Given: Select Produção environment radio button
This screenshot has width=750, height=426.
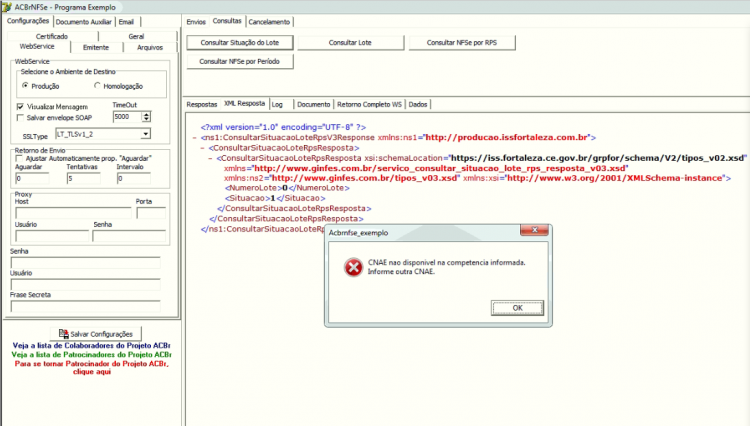Looking at the screenshot, I should pos(25,86).
